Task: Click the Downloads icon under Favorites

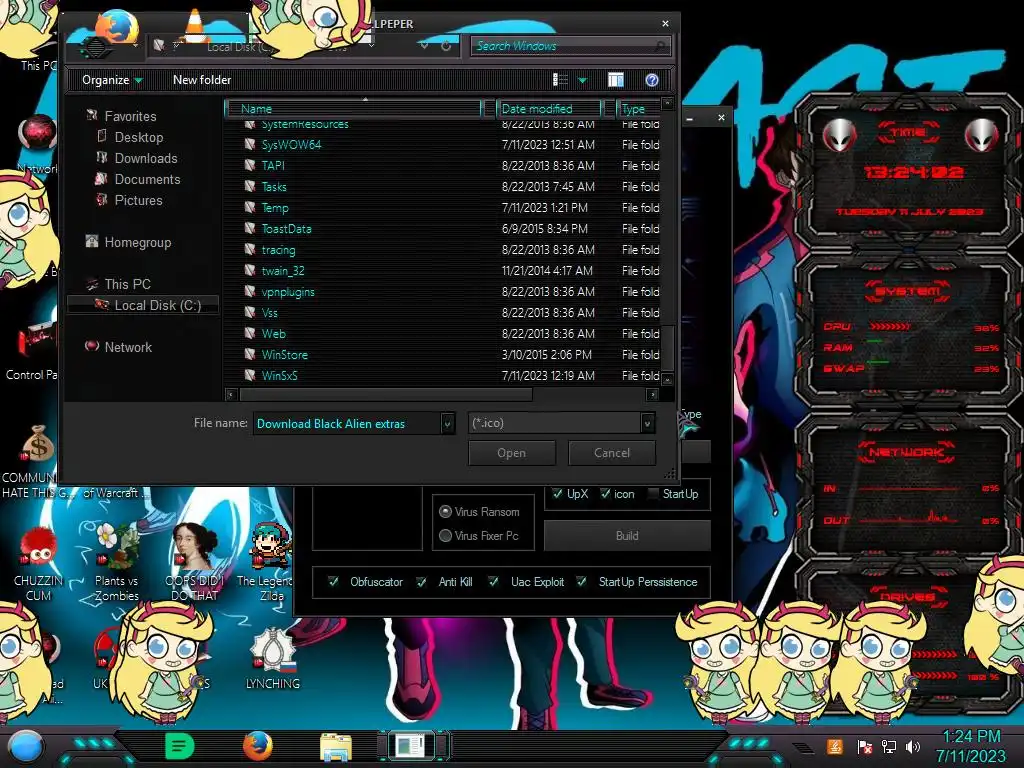Action: point(101,157)
